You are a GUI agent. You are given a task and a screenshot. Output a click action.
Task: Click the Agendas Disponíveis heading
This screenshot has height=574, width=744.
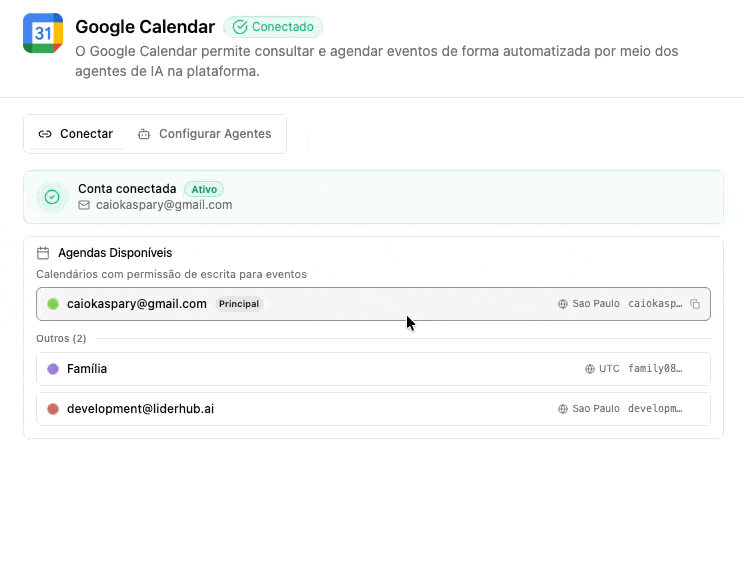click(x=115, y=253)
